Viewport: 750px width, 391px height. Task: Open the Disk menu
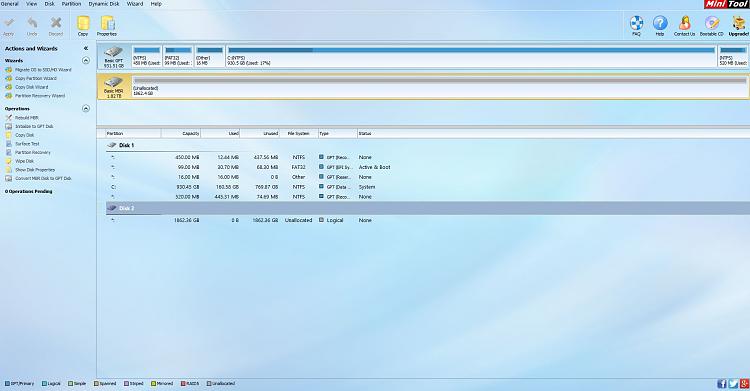click(x=49, y=4)
